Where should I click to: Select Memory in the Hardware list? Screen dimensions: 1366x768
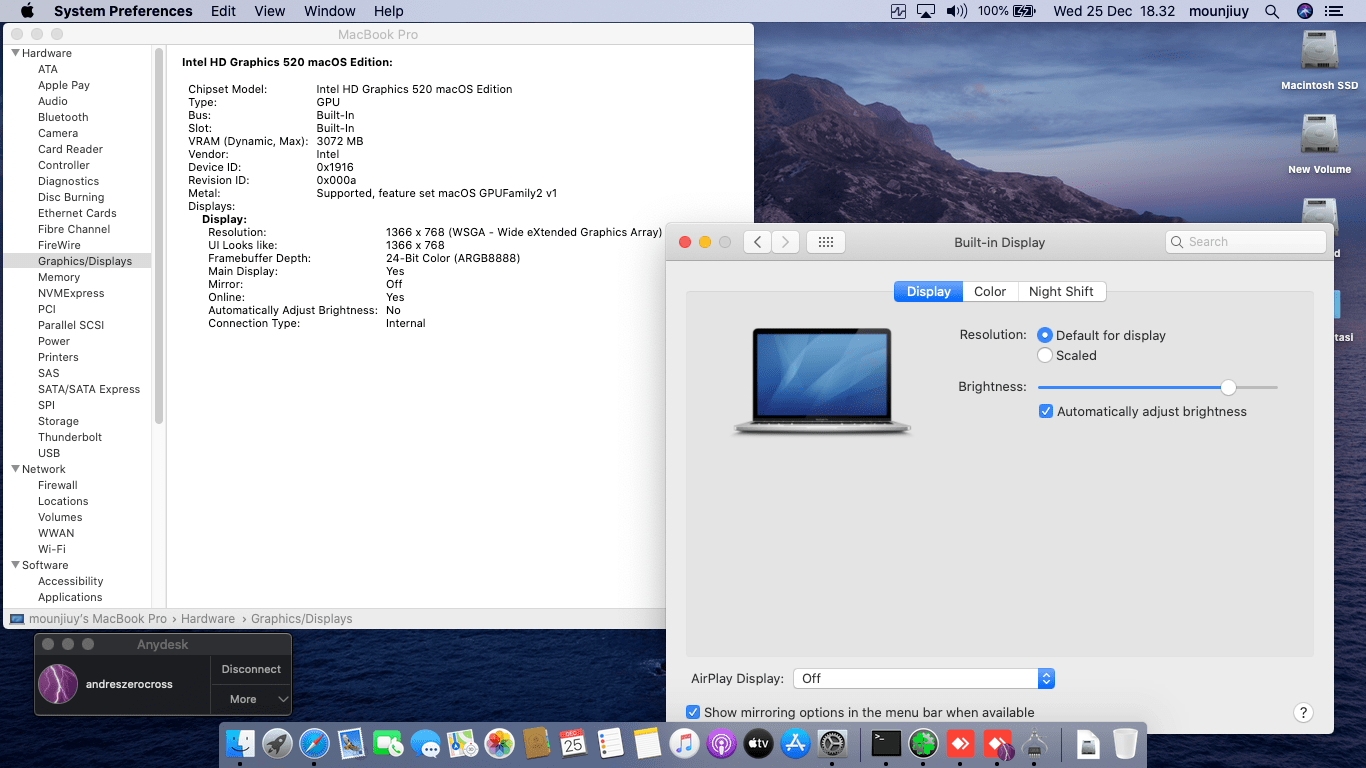pos(59,277)
